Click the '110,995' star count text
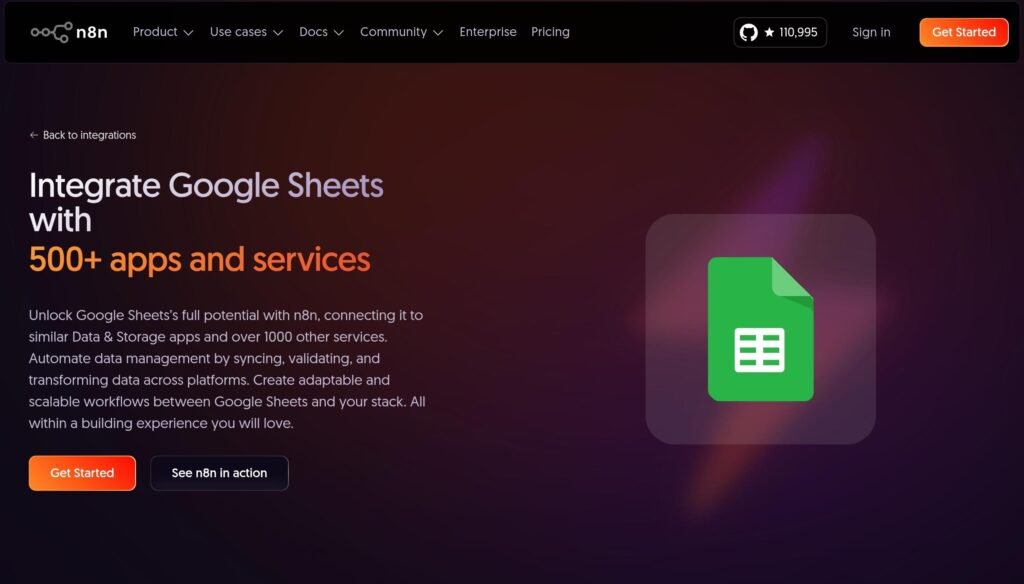The height and width of the screenshot is (584, 1024). point(798,32)
